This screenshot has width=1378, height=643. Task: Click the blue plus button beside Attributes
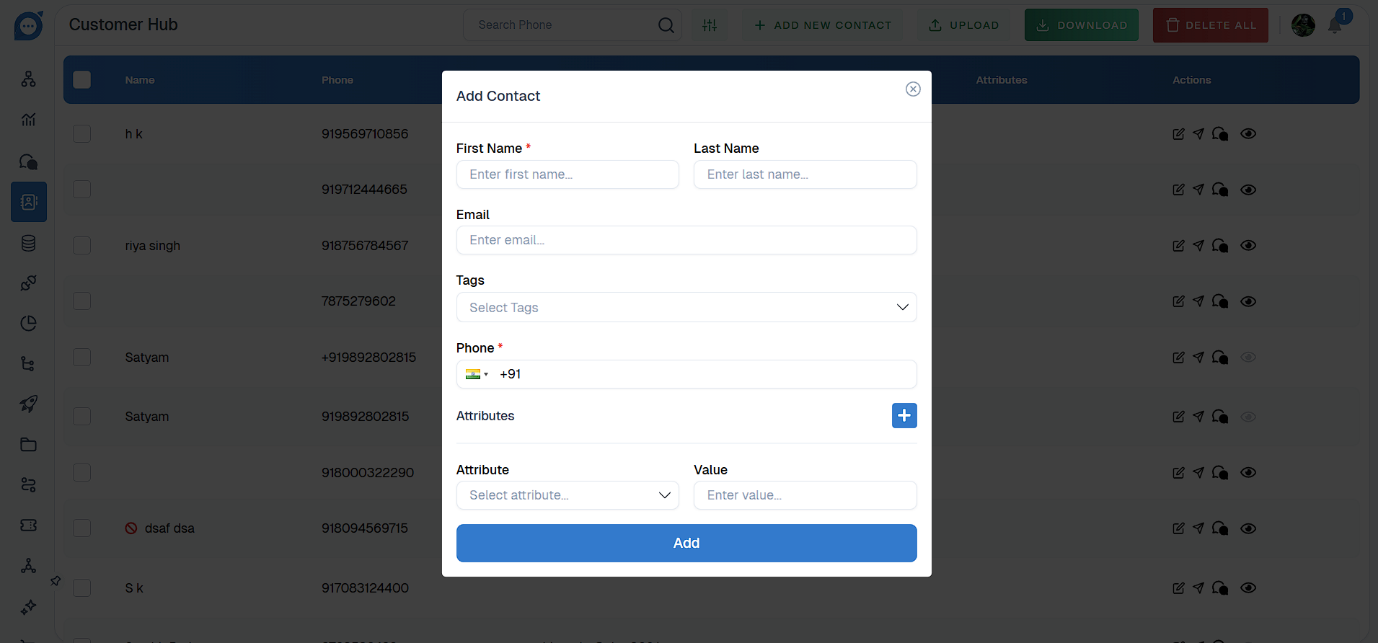tap(904, 416)
